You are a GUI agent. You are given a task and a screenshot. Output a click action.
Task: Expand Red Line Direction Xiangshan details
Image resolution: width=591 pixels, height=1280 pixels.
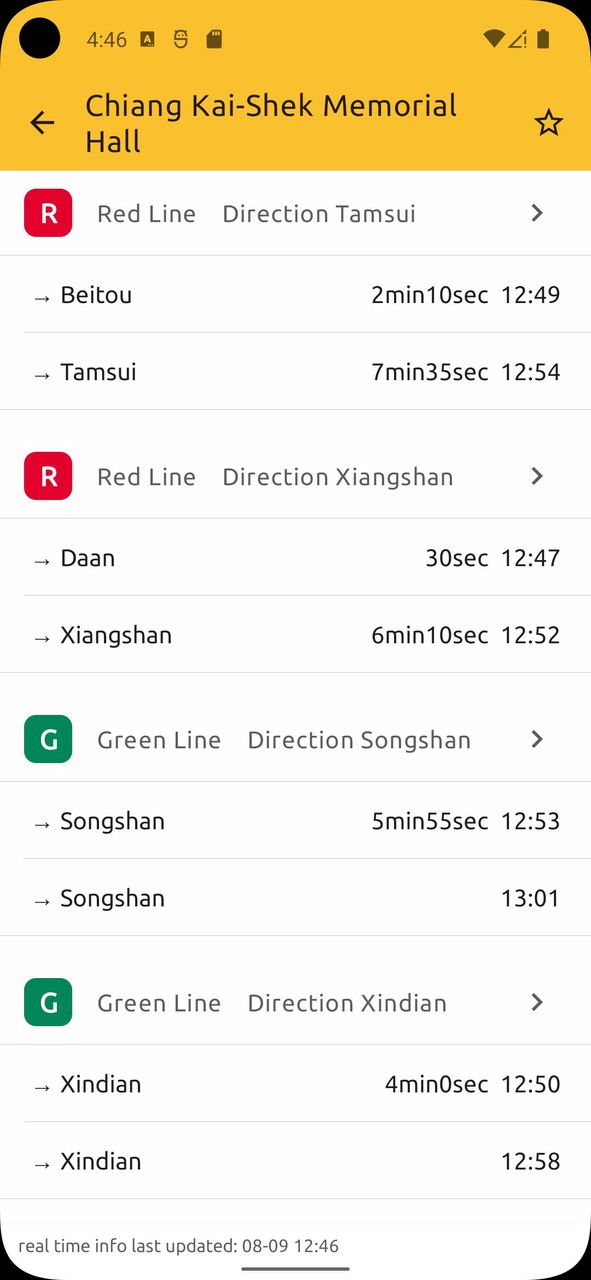point(537,476)
